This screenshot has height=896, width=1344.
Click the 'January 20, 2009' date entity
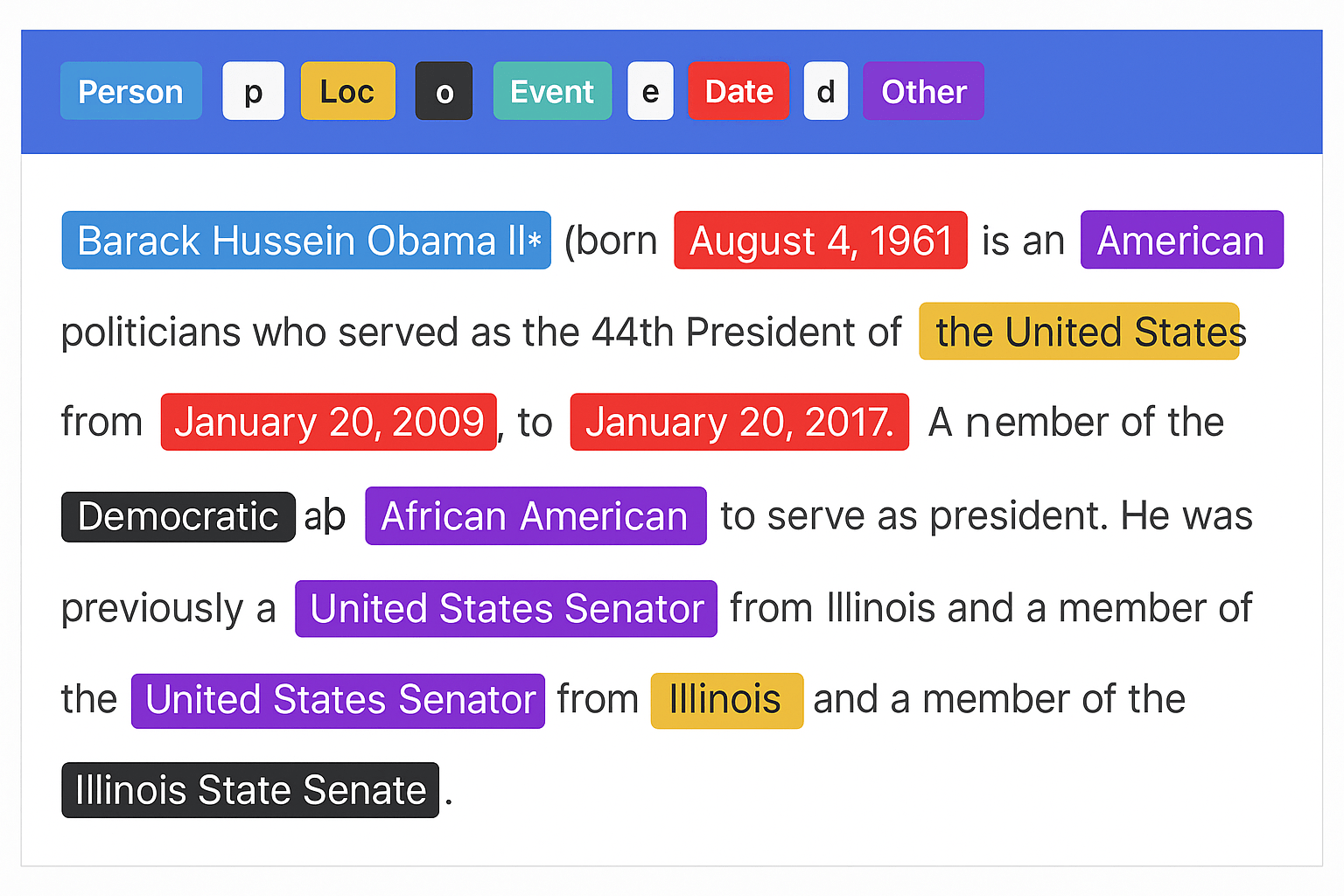click(328, 423)
